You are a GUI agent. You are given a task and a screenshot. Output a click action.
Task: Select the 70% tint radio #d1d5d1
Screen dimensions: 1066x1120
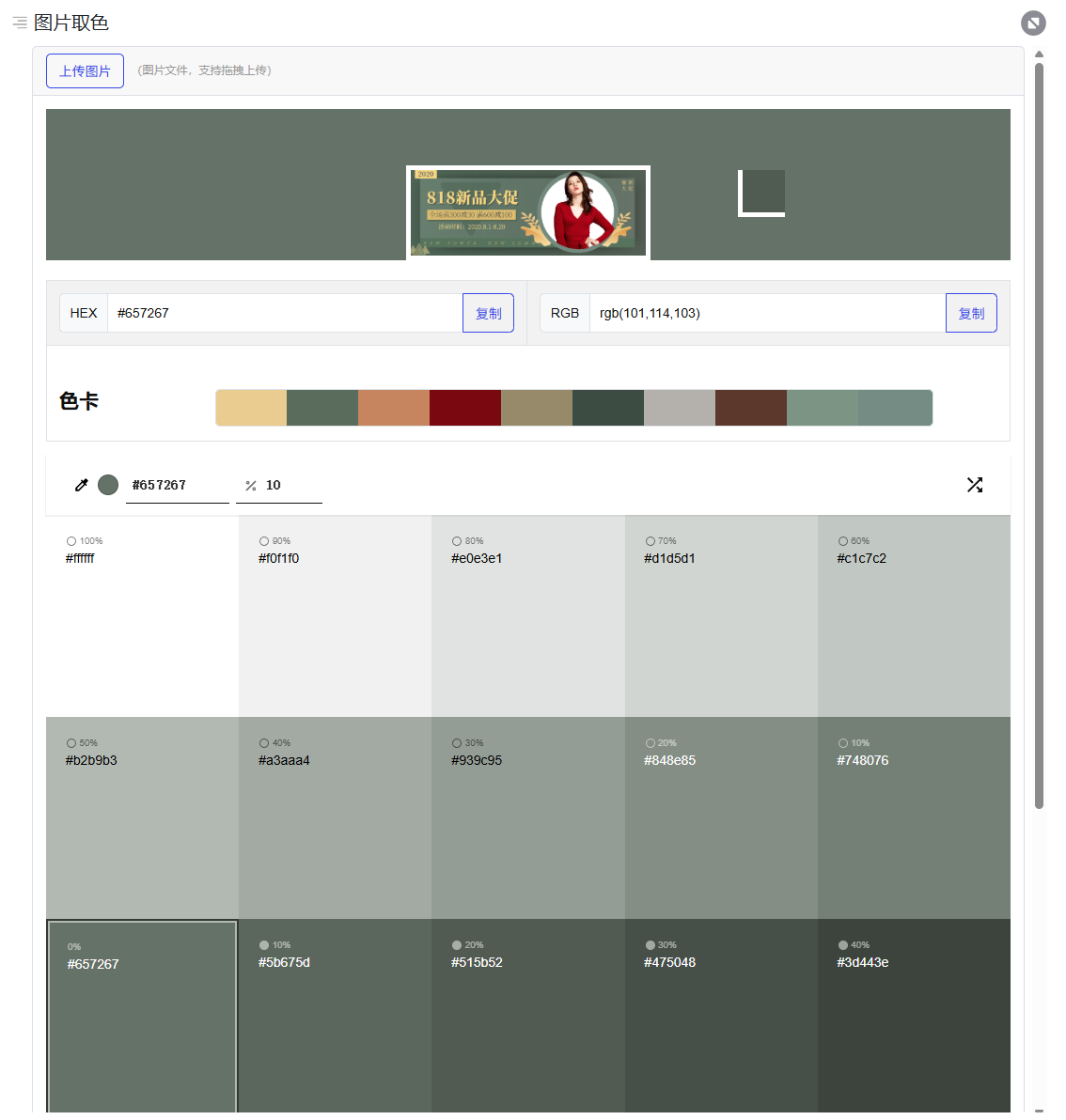[651, 541]
